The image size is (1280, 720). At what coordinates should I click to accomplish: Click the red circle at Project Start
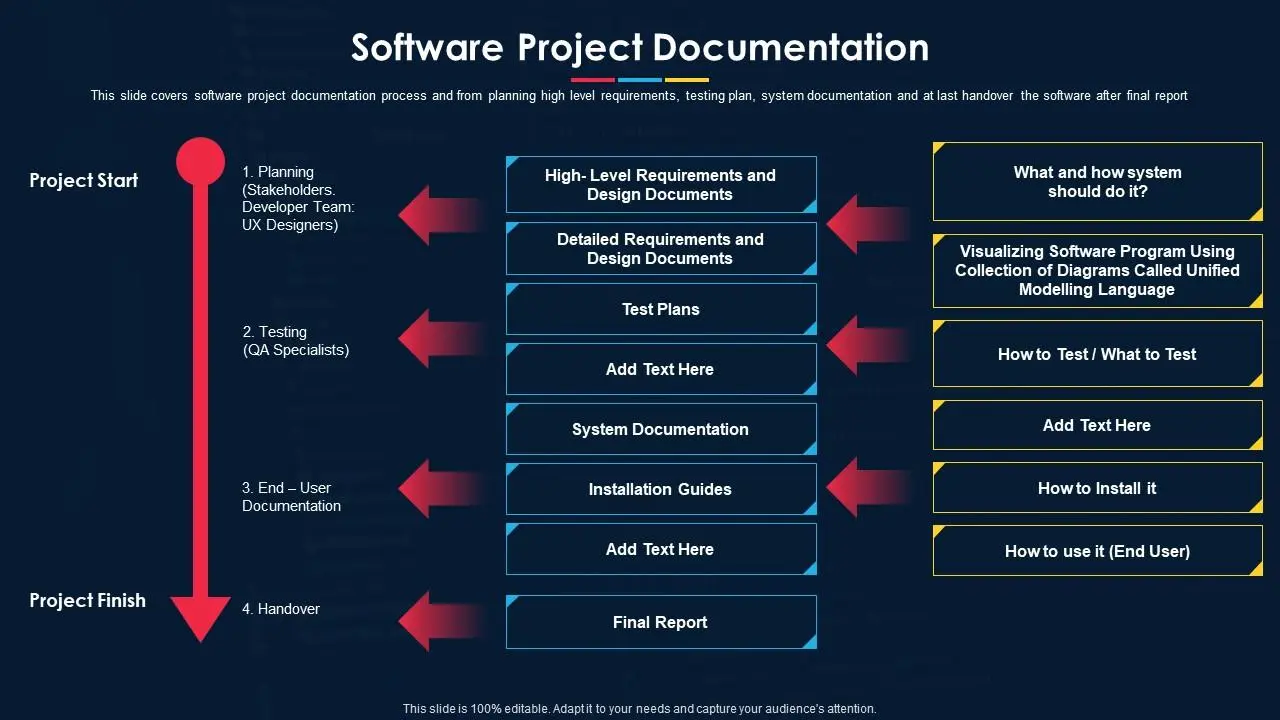pos(201,161)
